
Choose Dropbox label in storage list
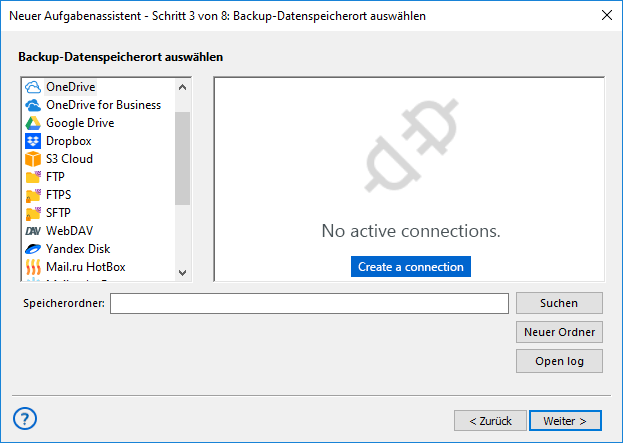tap(69, 141)
